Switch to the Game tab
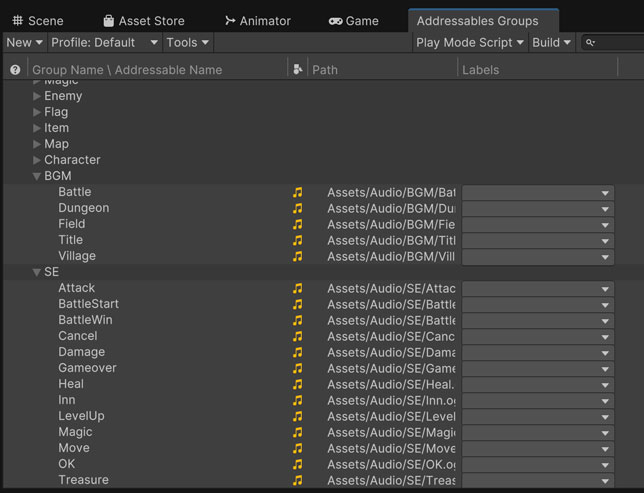 coord(354,21)
